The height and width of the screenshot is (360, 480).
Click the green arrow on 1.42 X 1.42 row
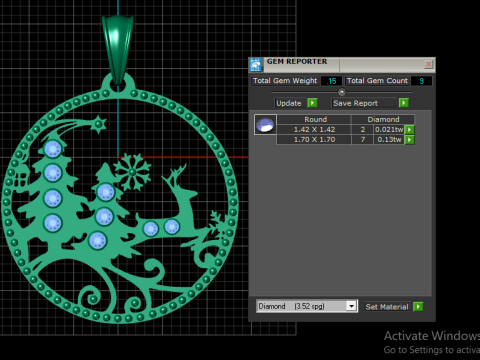[x=410, y=129]
